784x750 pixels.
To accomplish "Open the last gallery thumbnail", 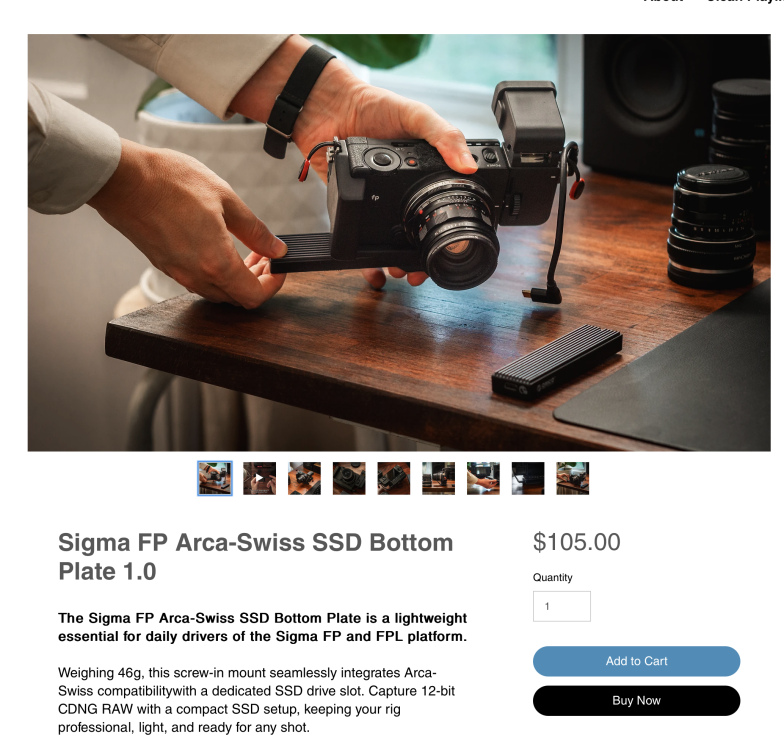I will [572, 478].
